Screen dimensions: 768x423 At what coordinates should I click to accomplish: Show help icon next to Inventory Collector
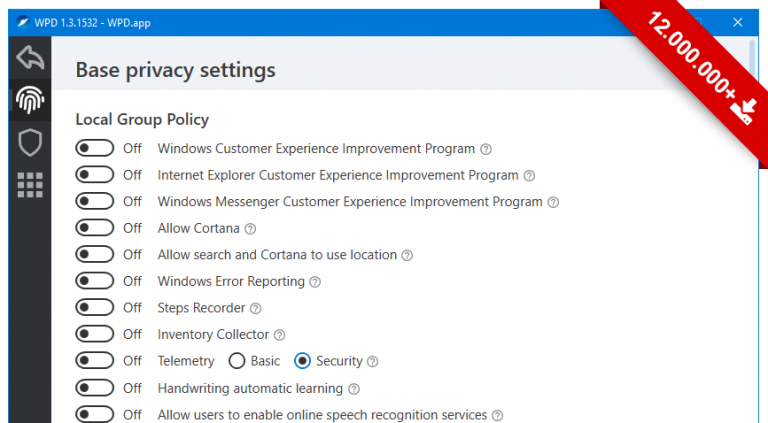(x=279, y=335)
